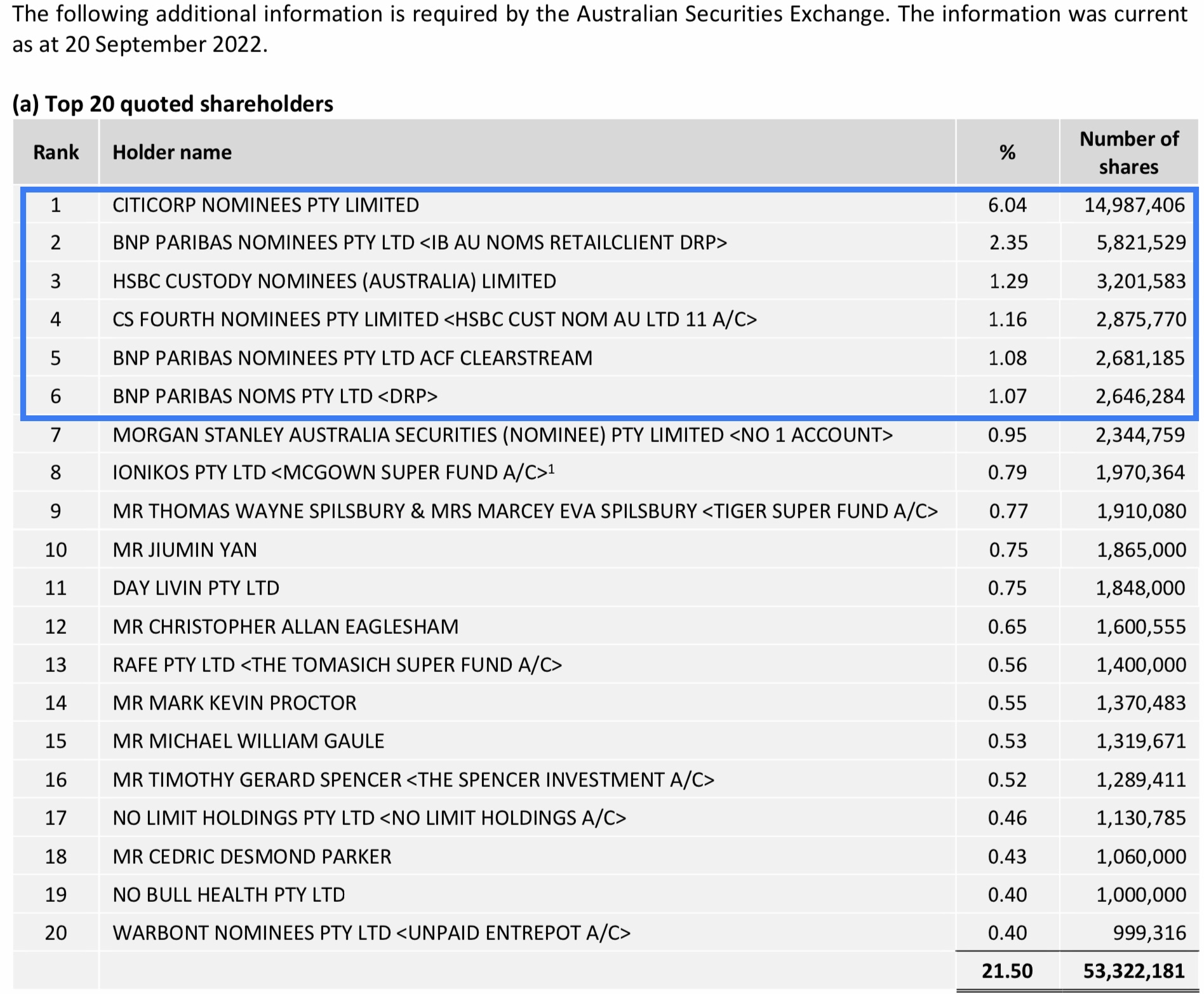Select HSBC CUSTODY NOMINEES (AUSTRALIA) LIMITED

pyautogui.click(x=334, y=281)
